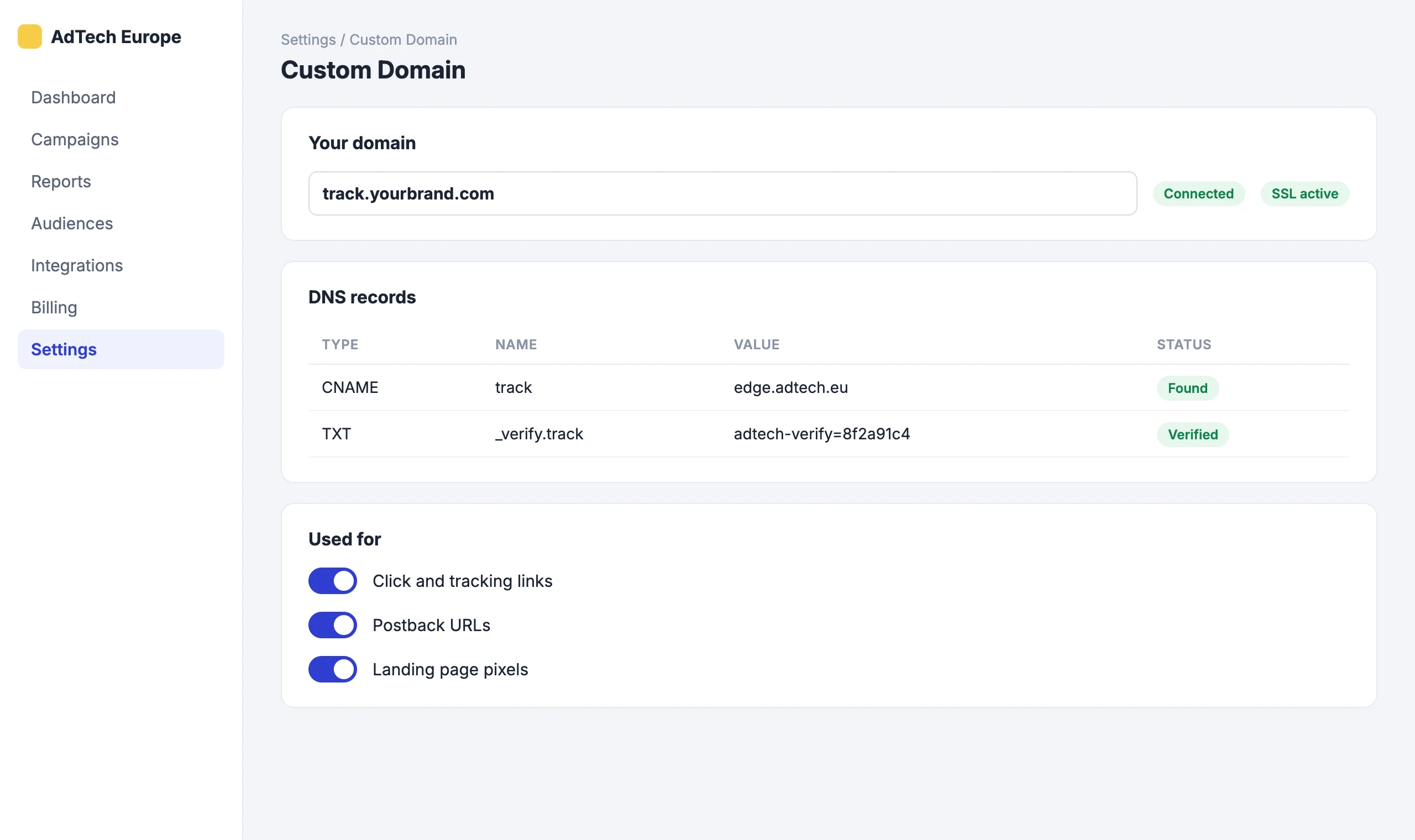Viewport: 1415px width, 840px height.
Task: Select Audiences in the sidebar
Action: click(120, 224)
